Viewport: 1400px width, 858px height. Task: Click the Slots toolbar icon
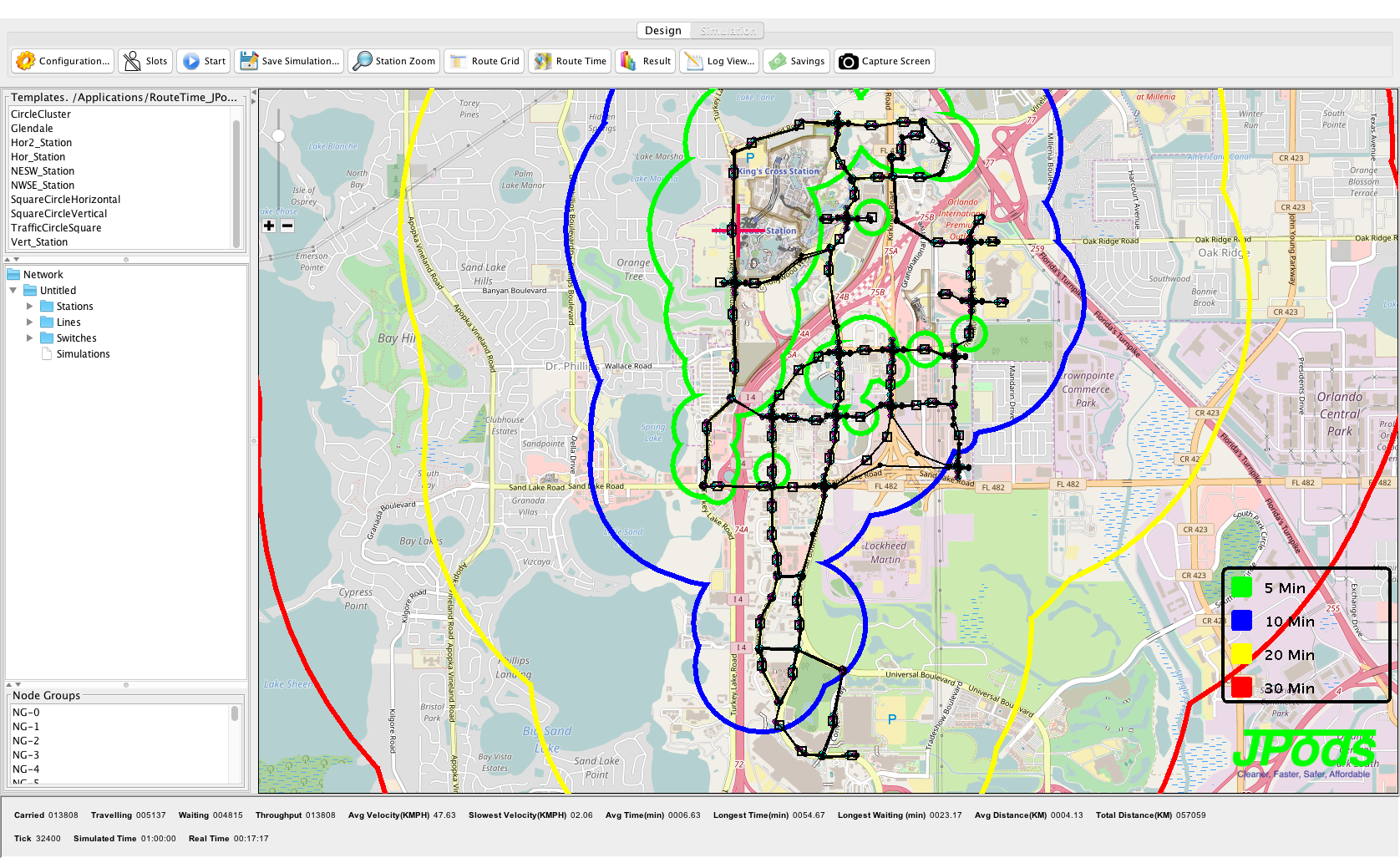133,61
